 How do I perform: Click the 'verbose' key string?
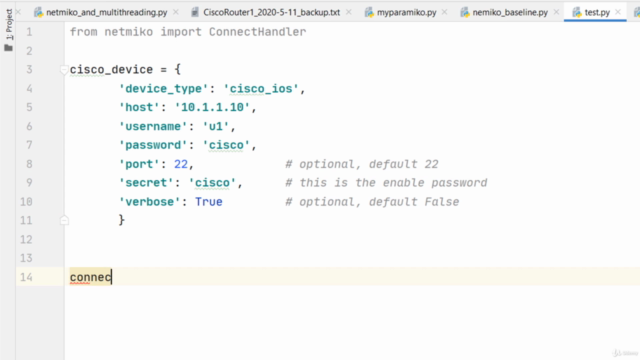click(150, 202)
